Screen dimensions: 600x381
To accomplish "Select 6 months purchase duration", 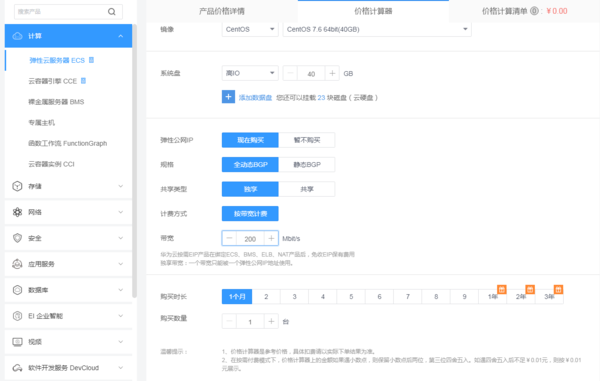I will 379,296.
